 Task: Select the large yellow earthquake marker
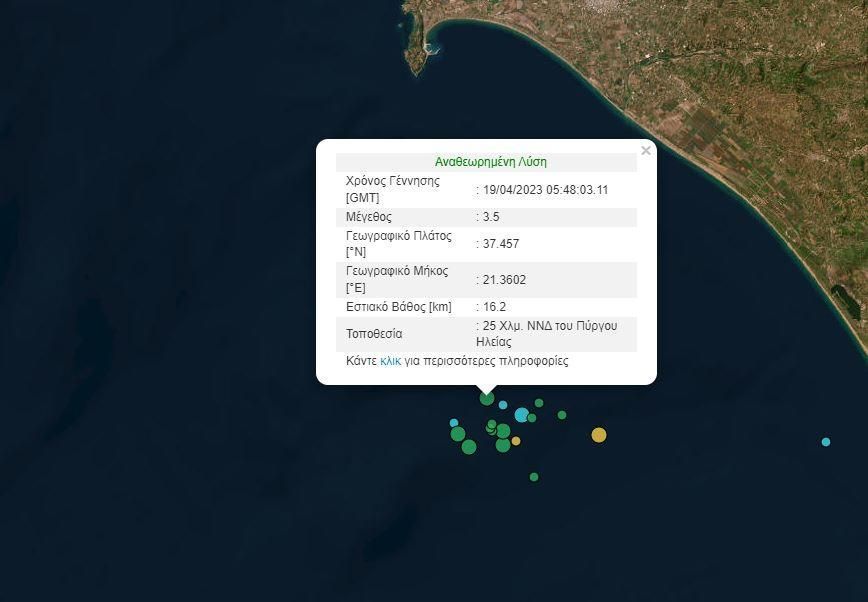pyautogui.click(x=599, y=434)
